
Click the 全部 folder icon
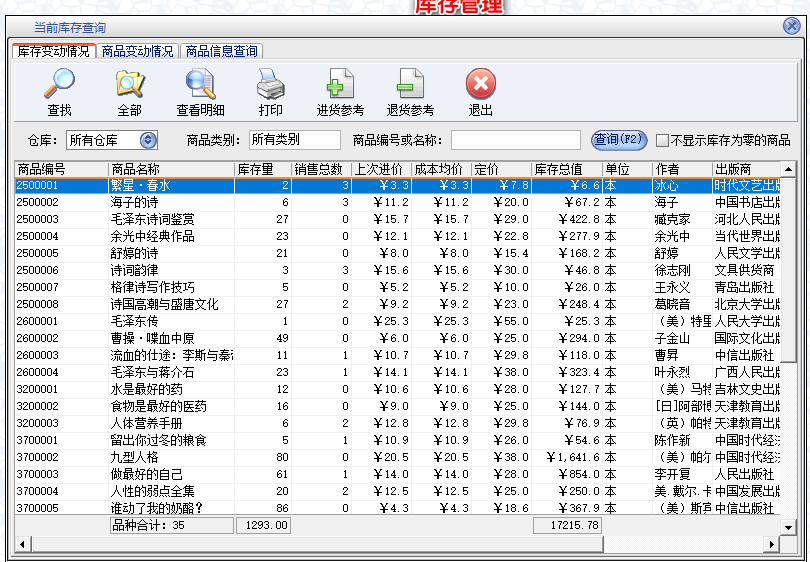(x=130, y=84)
